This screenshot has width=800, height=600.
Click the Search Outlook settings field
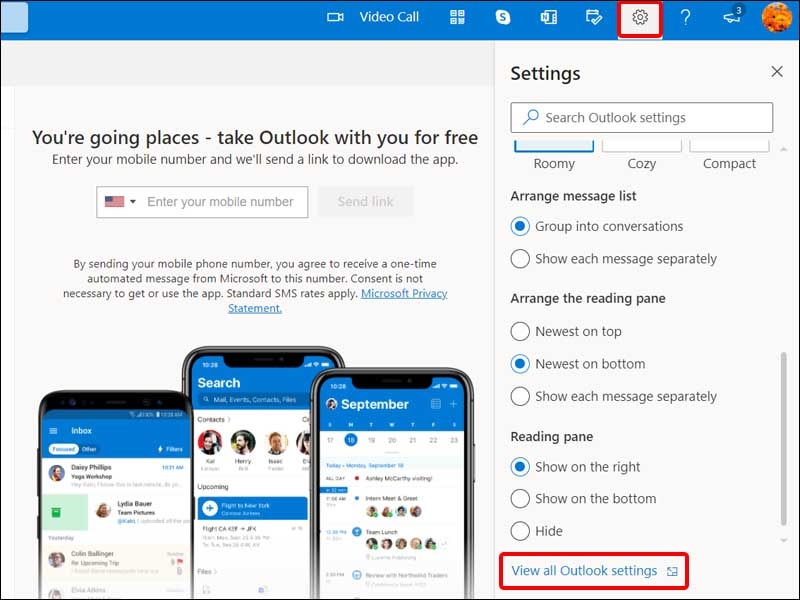point(641,117)
